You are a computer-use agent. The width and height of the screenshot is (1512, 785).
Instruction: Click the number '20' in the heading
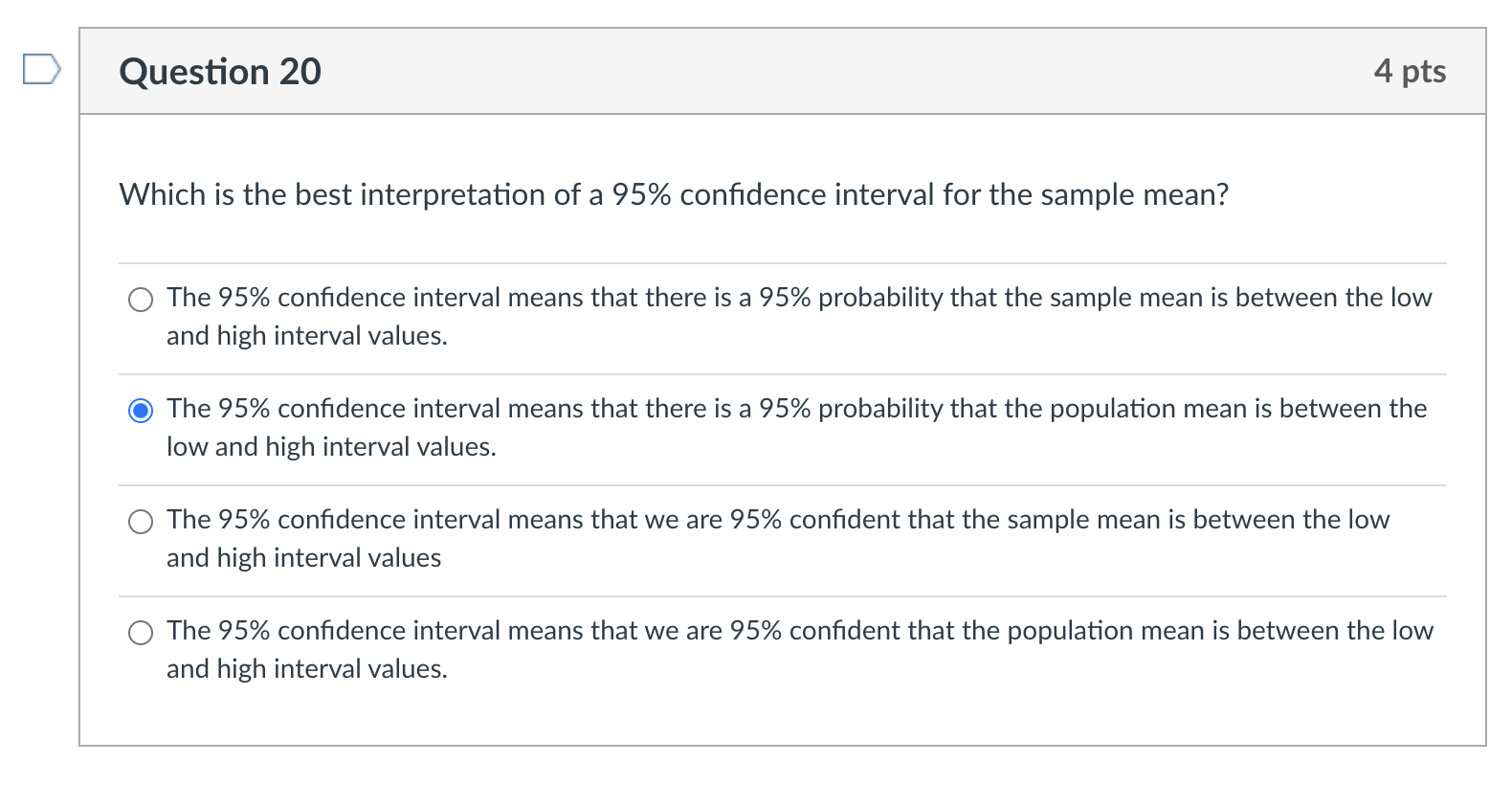(300, 72)
